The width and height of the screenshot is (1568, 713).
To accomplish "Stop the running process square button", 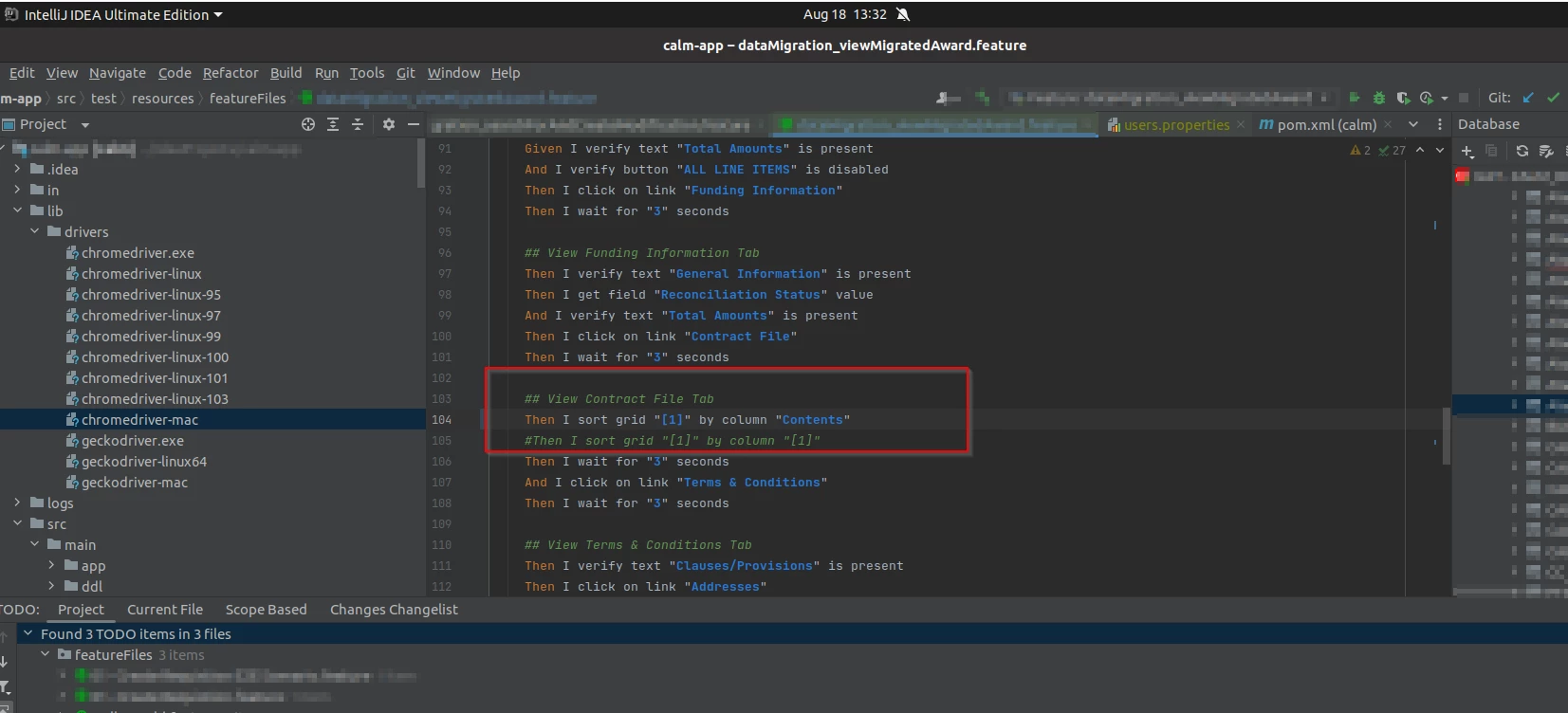I will 1464,98.
